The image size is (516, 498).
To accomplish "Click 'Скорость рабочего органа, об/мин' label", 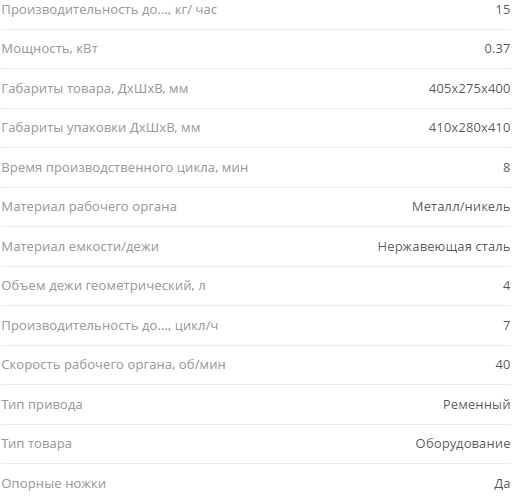I will pos(113,365).
